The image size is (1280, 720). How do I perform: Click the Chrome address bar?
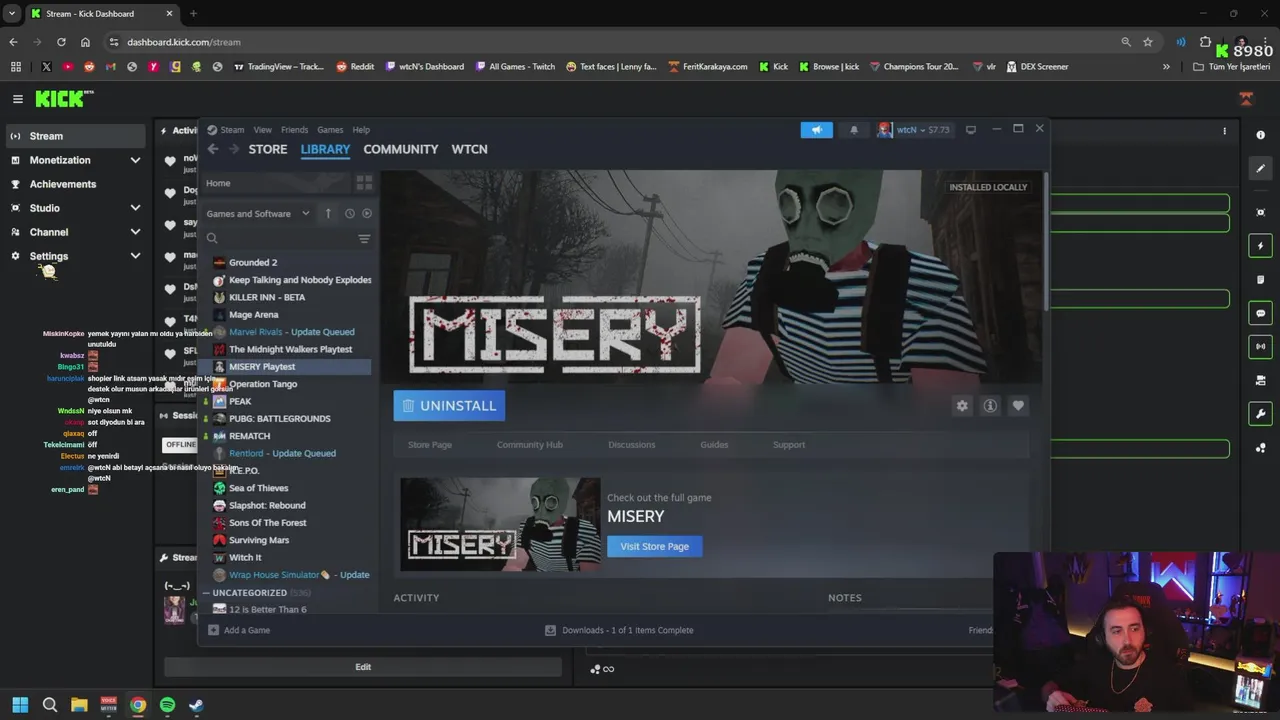click(610, 42)
